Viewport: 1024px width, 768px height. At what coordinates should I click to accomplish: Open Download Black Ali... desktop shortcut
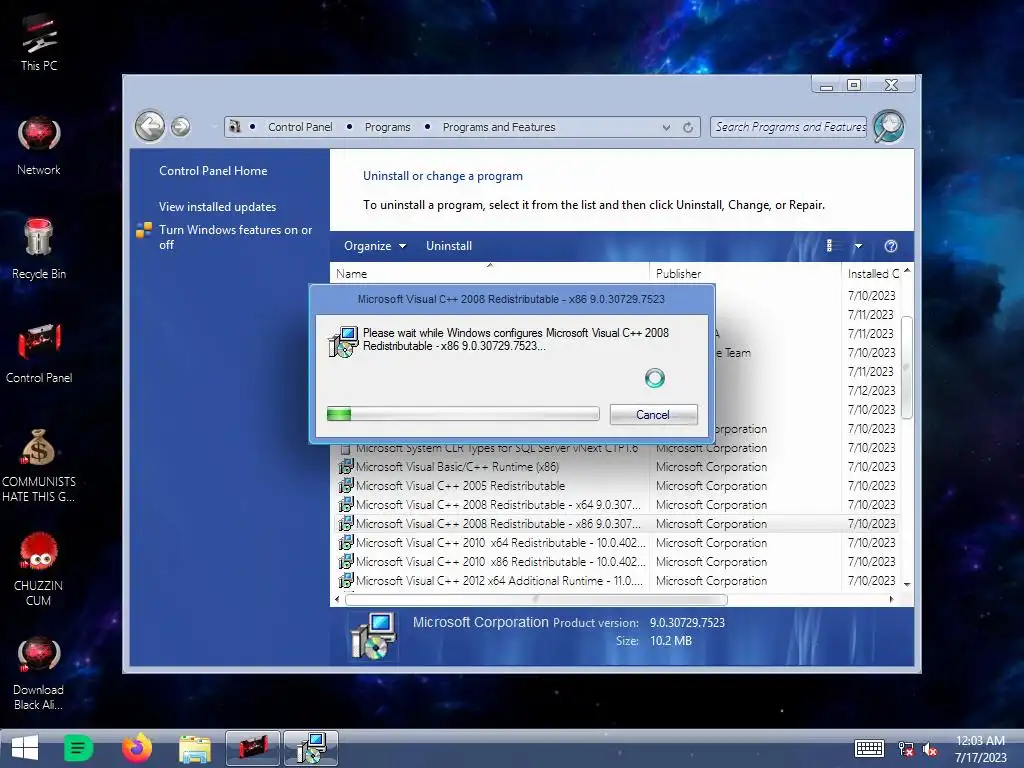tap(39, 673)
